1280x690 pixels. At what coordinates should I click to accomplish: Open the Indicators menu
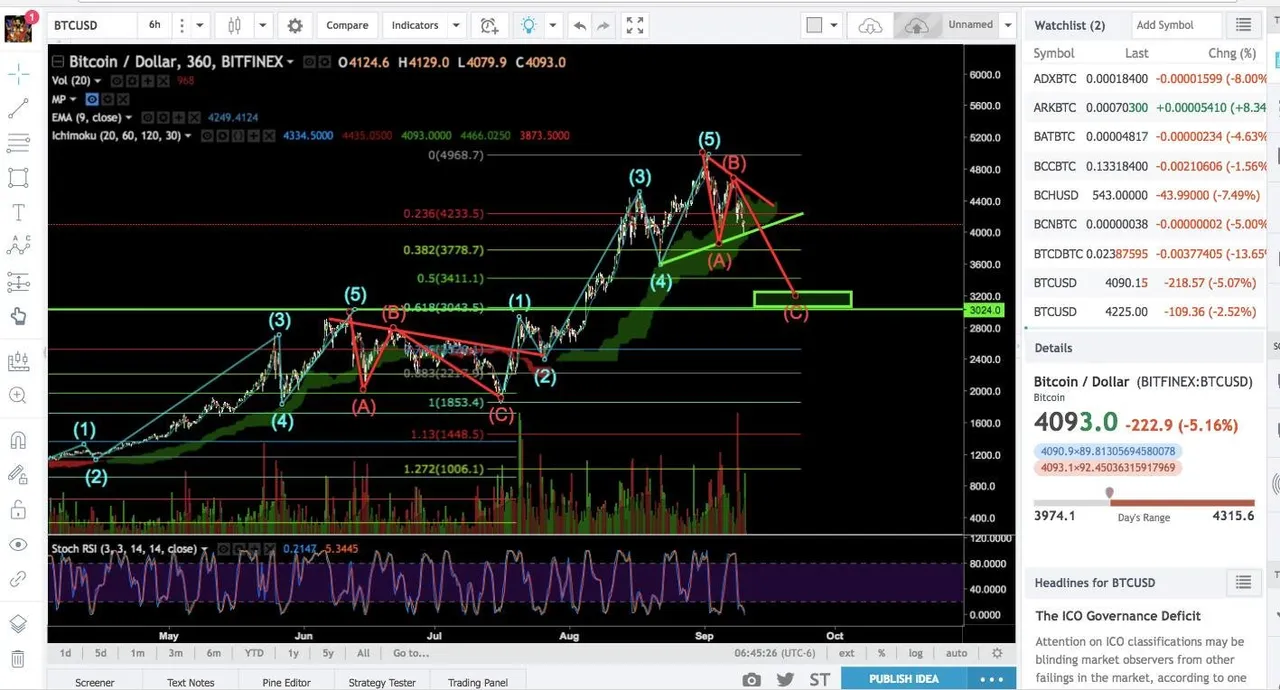click(x=415, y=25)
